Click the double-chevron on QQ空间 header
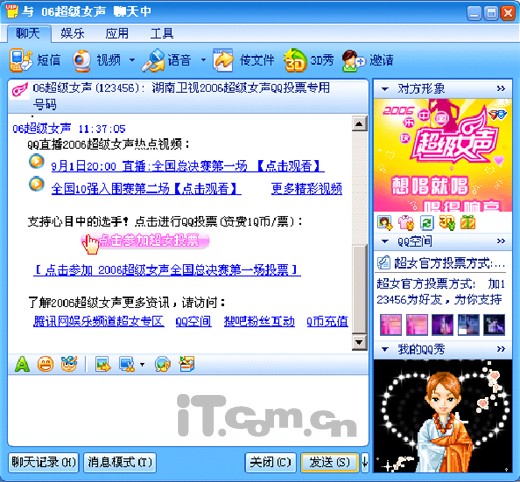Image resolution: width=520 pixels, height=482 pixels. [501, 241]
